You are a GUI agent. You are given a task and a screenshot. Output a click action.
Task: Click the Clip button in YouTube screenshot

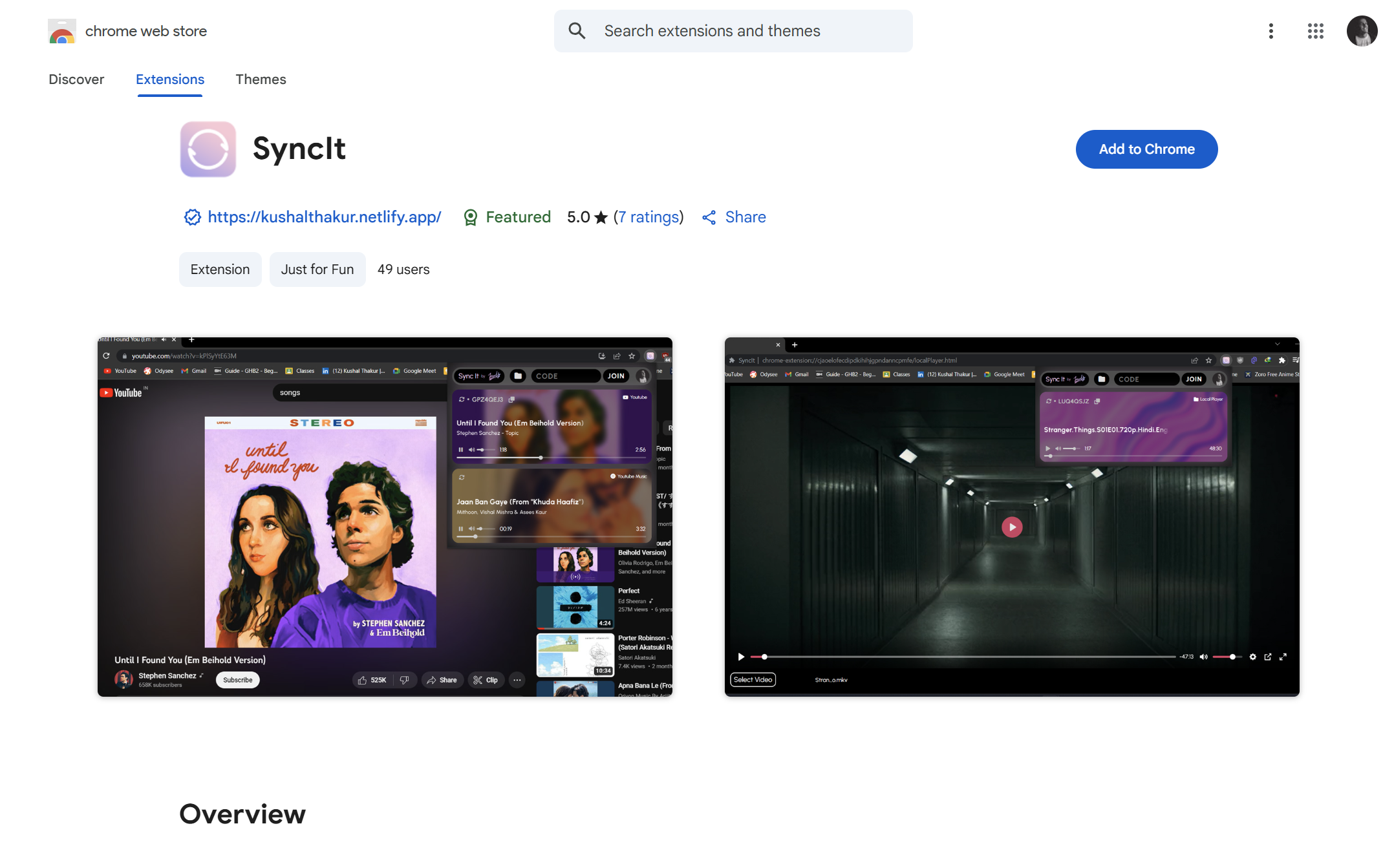click(486, 680)
